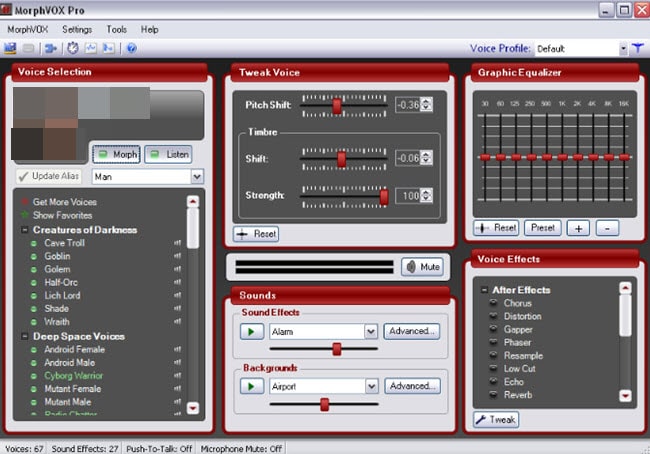Open the Settings menu
Image resolution: width=650 pixels, height=454 pixels.
77,29
